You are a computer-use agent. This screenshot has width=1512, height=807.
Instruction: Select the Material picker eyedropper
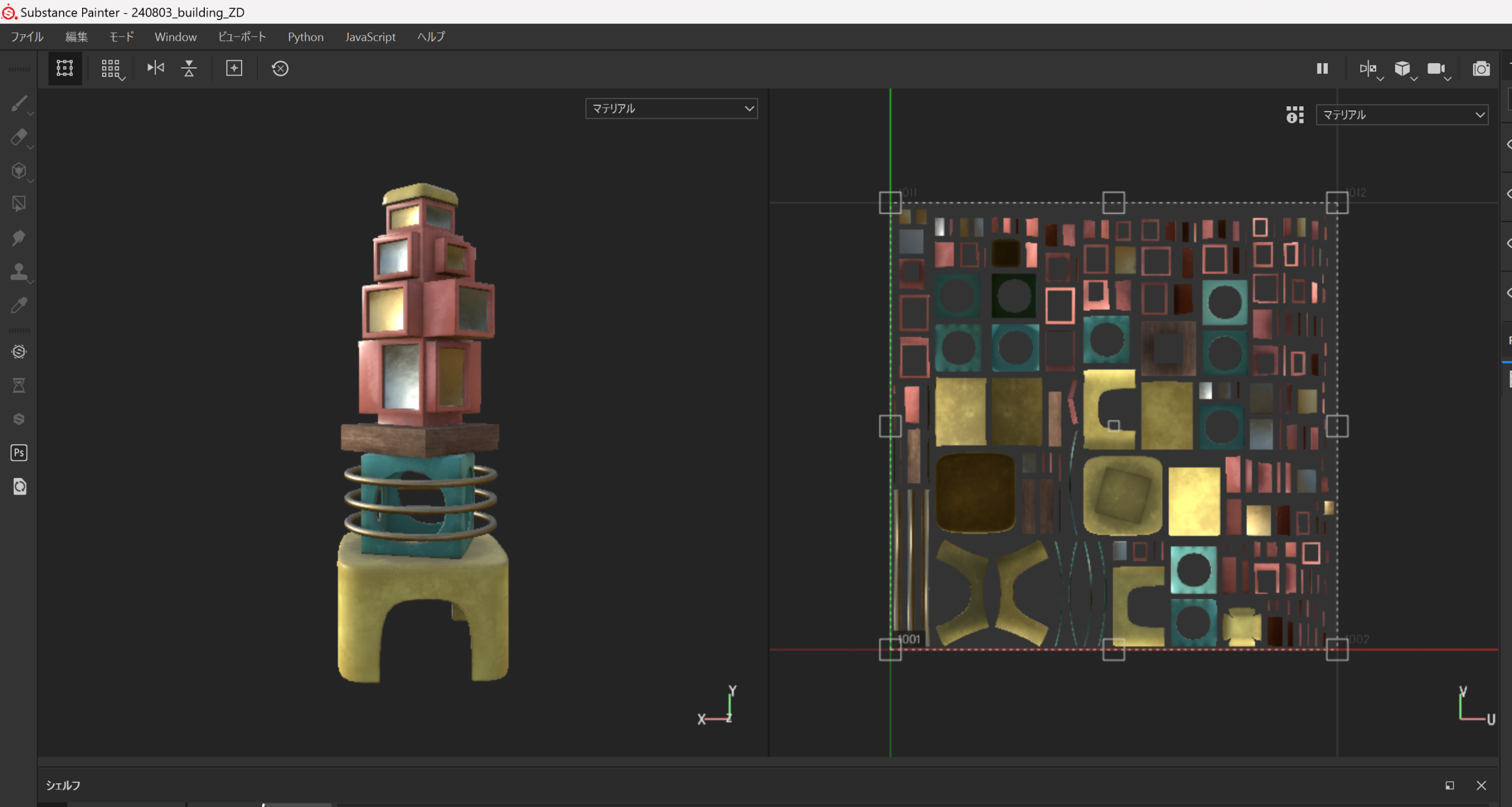(x=18, y=305)
